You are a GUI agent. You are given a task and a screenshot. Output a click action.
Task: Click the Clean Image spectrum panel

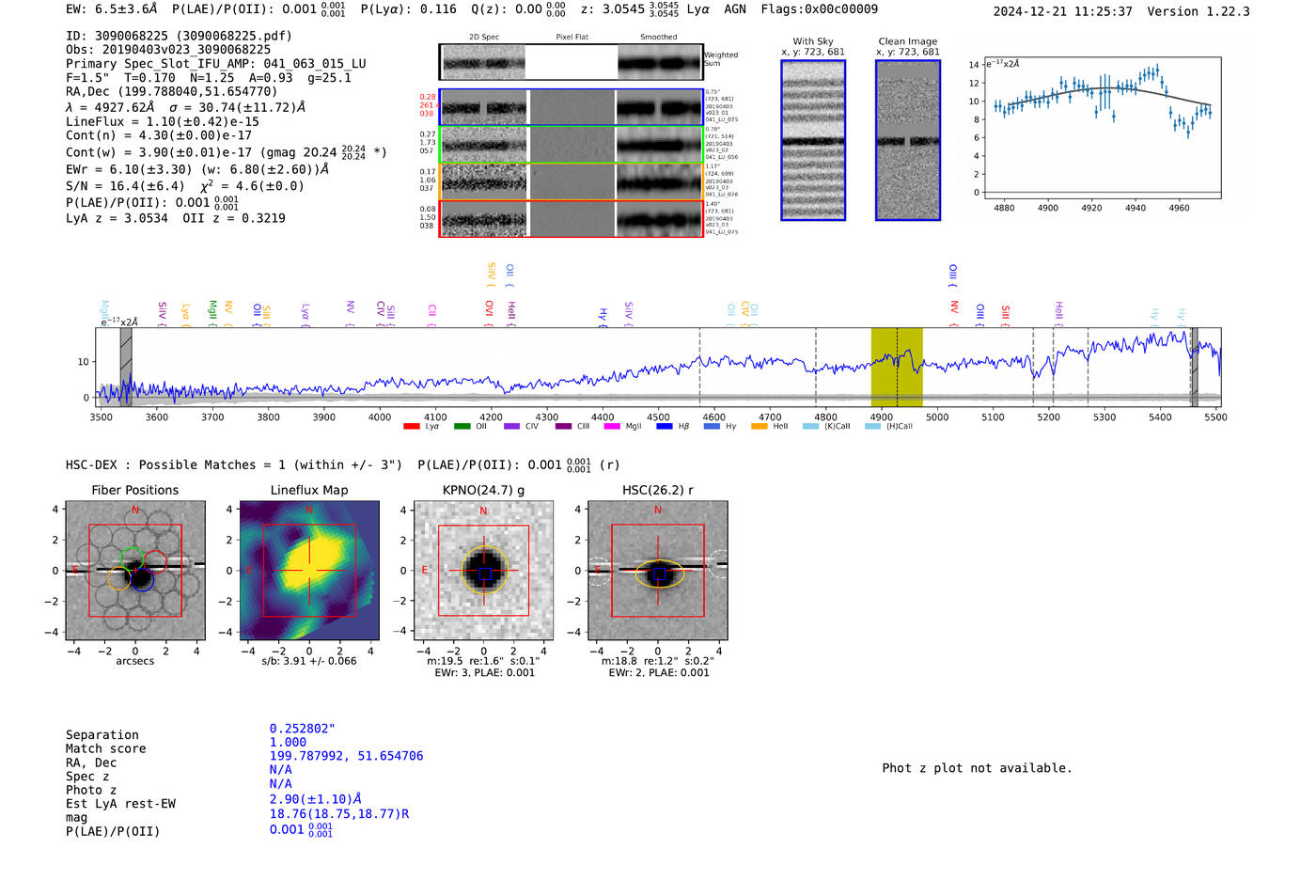[x=908, y=140]
